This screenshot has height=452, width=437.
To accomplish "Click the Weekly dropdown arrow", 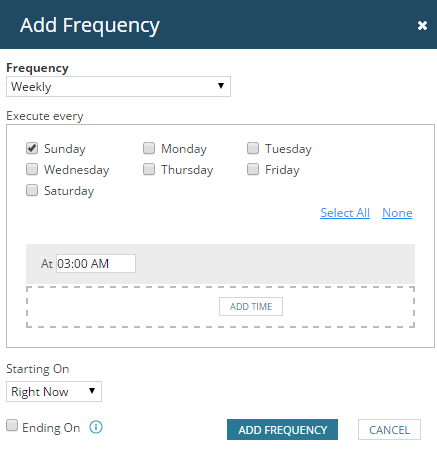I will pyautogui.click(x=221, y=86).
